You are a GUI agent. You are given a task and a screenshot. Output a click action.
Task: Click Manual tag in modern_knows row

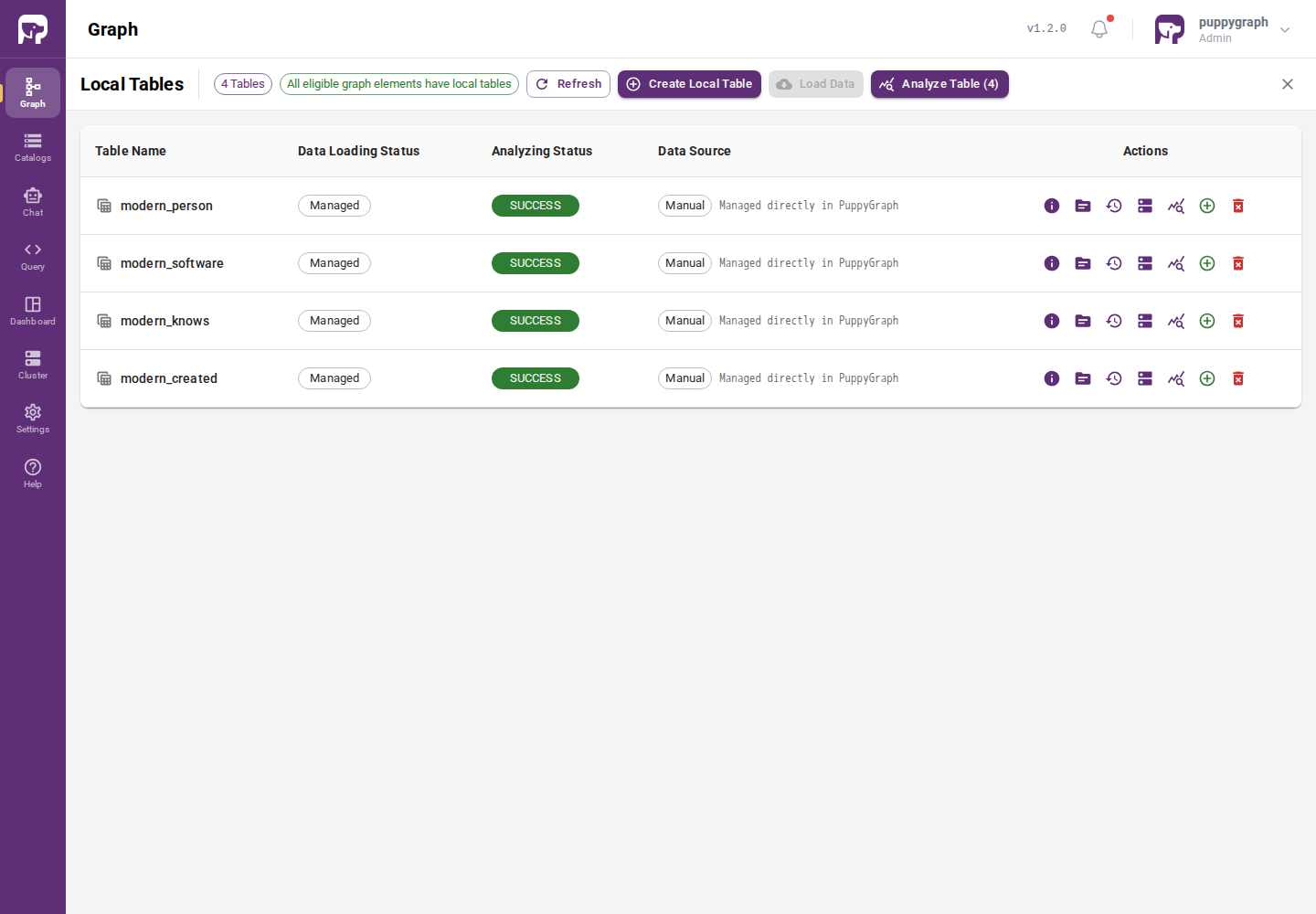(x=685, y=321)
